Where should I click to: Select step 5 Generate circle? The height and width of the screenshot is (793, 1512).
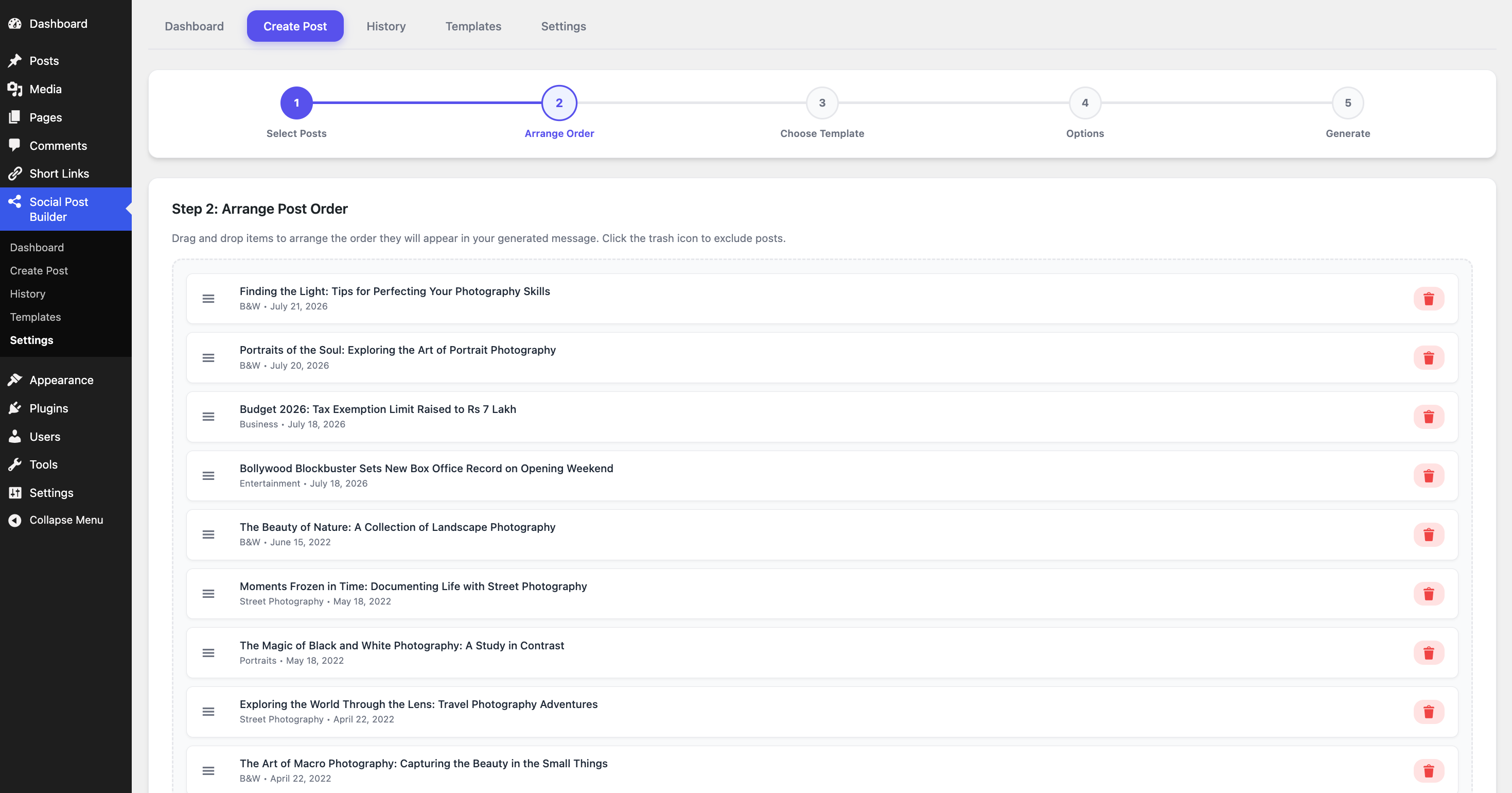[x=1348, y=103]
